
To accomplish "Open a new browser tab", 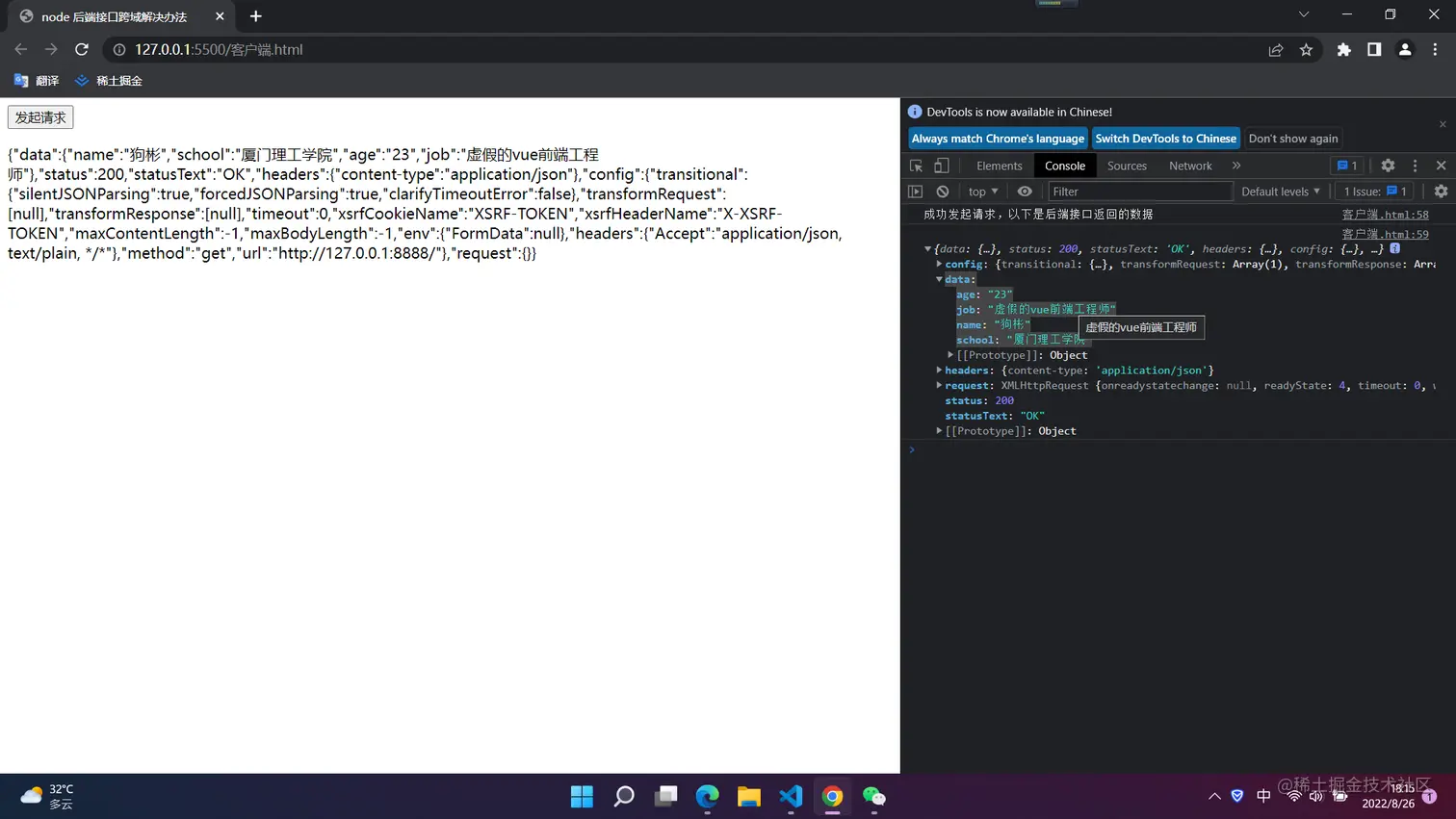I will click(x=255, y=16).
